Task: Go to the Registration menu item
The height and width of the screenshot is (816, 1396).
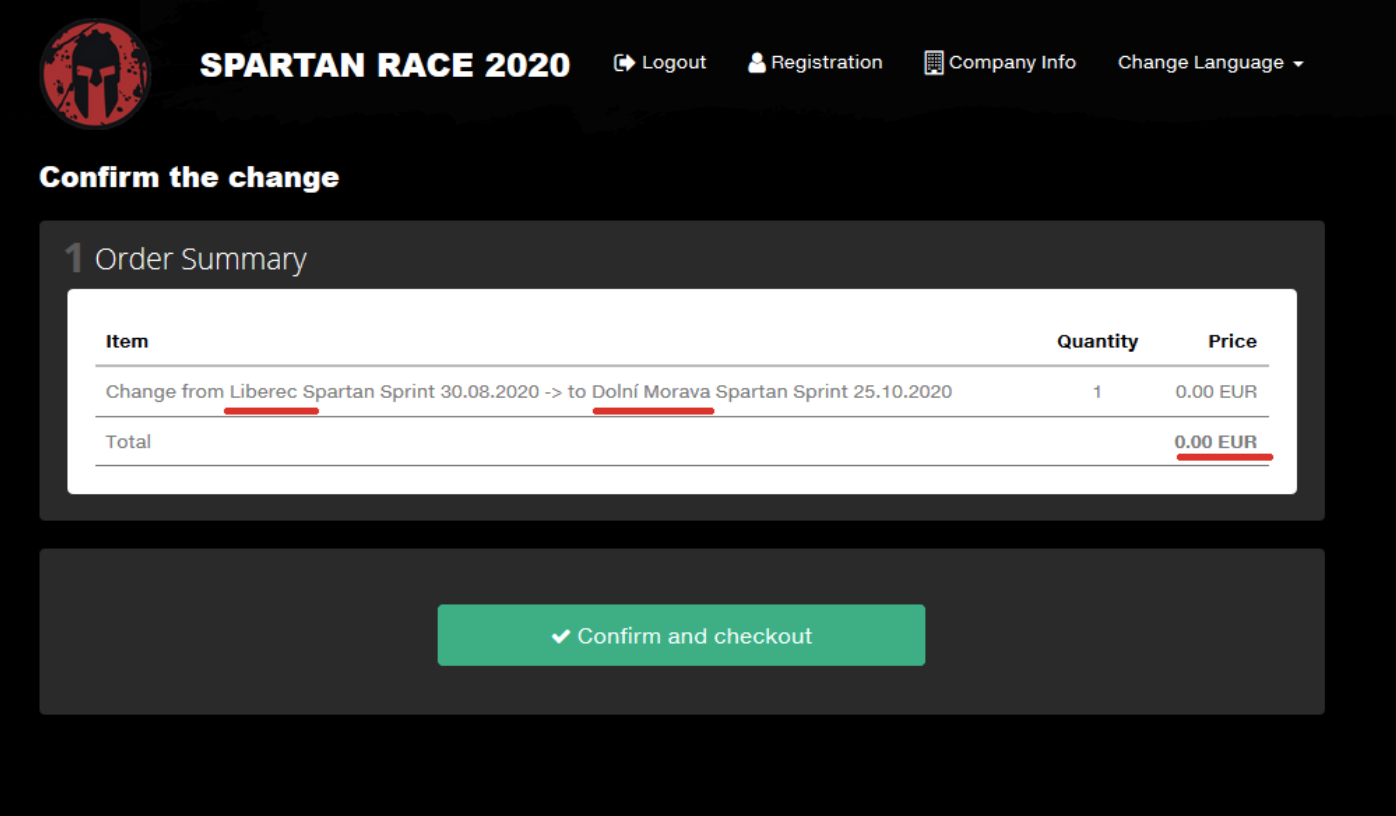Action: (x=826, y=63)
